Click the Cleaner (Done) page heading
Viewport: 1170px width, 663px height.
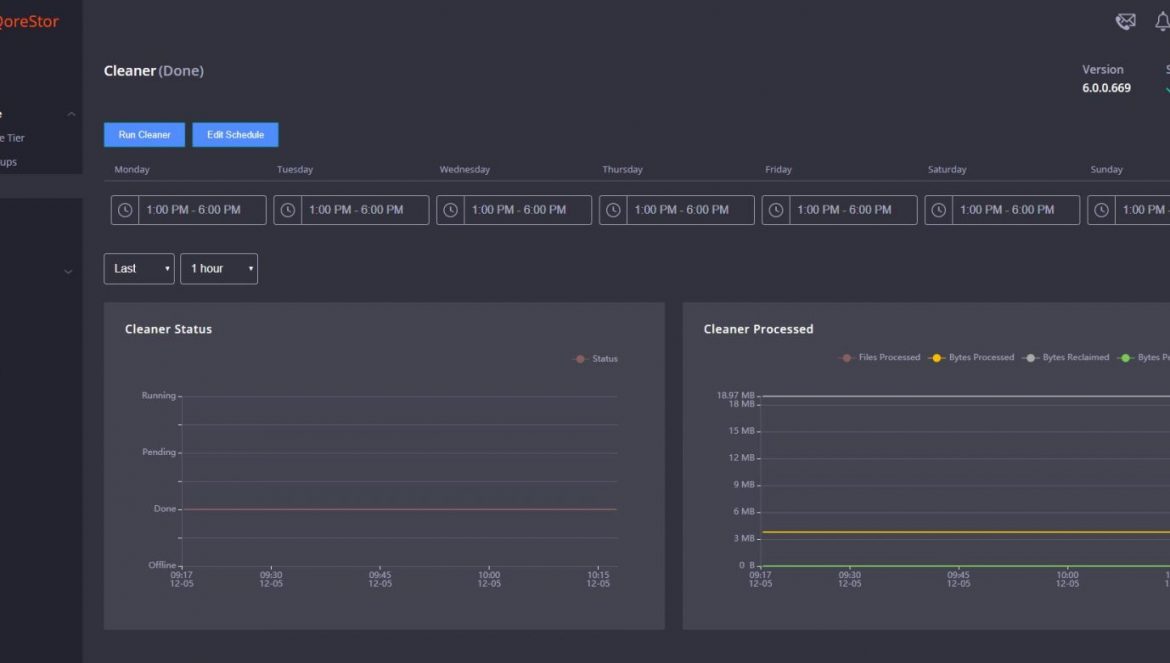(x=154, y=71)
